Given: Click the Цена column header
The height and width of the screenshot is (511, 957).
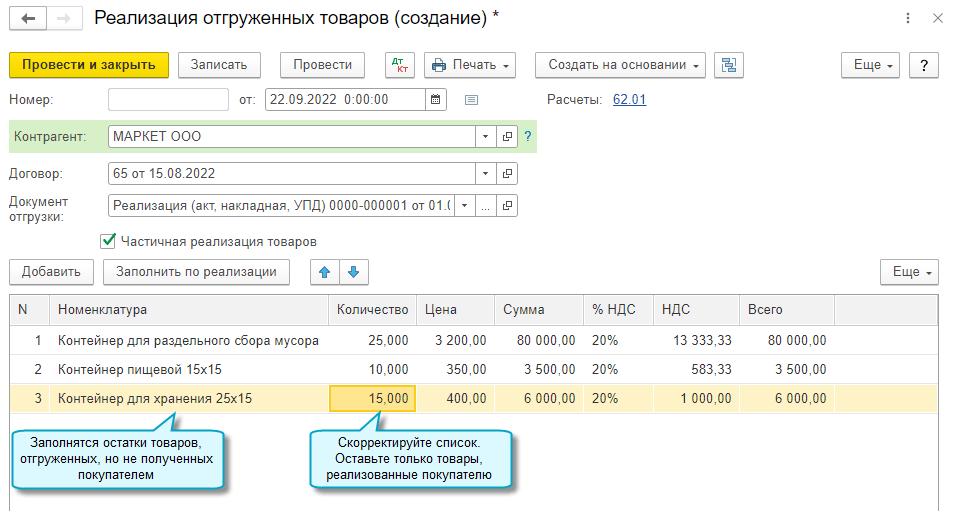Looking at the screenshot, I should point(455,310).
